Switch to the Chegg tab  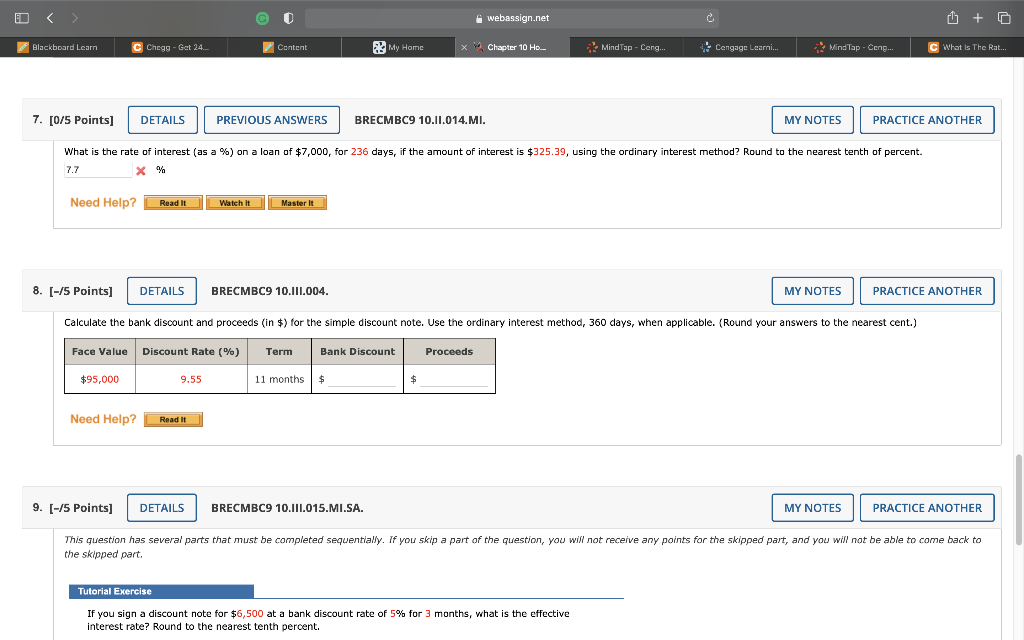[168, 46]
